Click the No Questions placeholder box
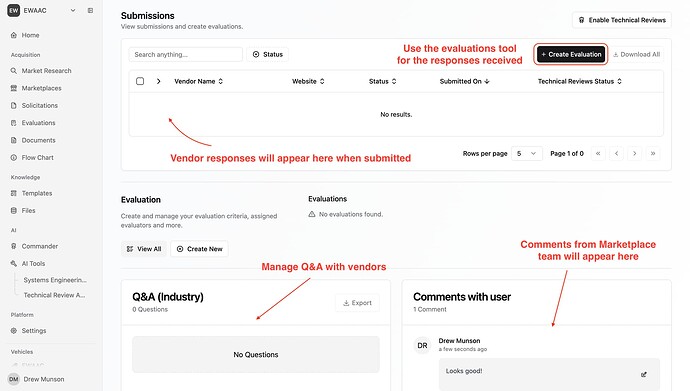 [256, 354]
